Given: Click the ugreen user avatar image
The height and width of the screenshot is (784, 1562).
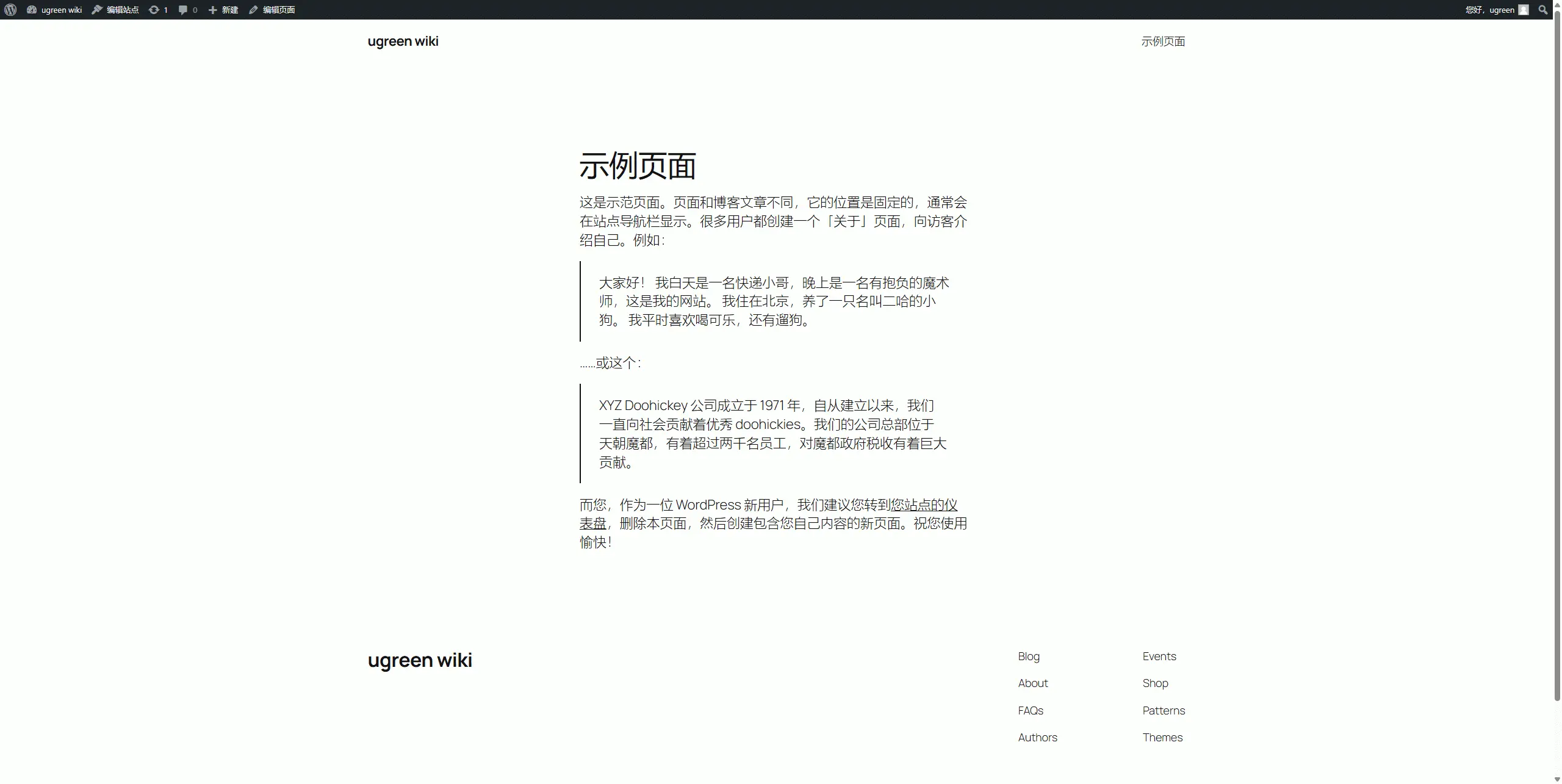Looking at the screenshot, I should click(1523, 9).
